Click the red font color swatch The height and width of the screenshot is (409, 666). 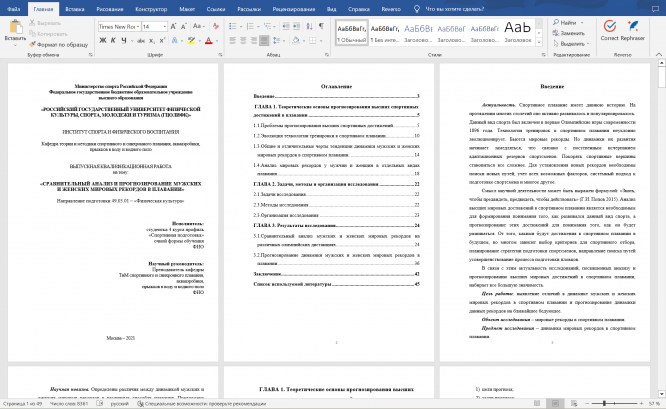(x=209, y=41)
